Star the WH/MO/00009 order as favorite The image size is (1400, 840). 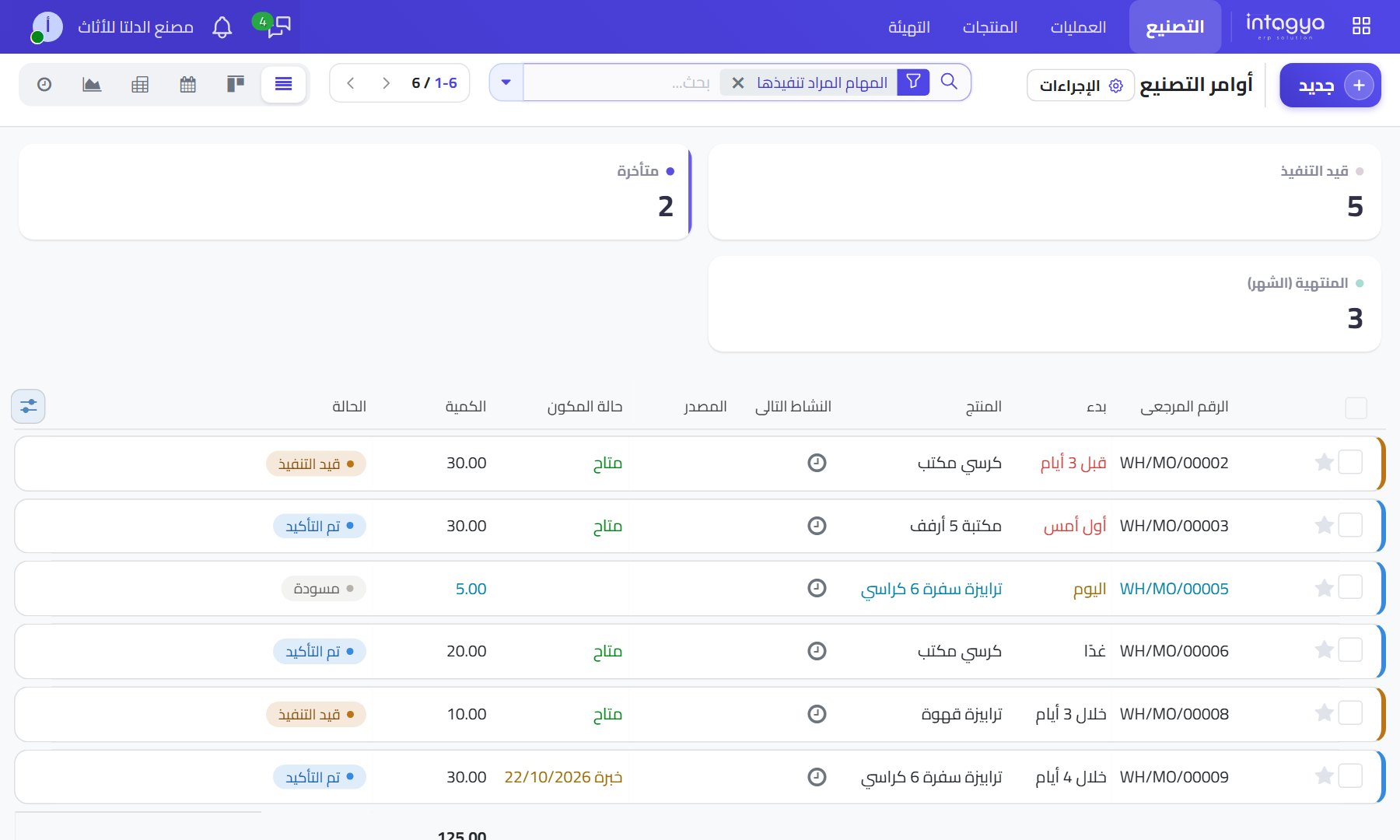[1324, 775]
